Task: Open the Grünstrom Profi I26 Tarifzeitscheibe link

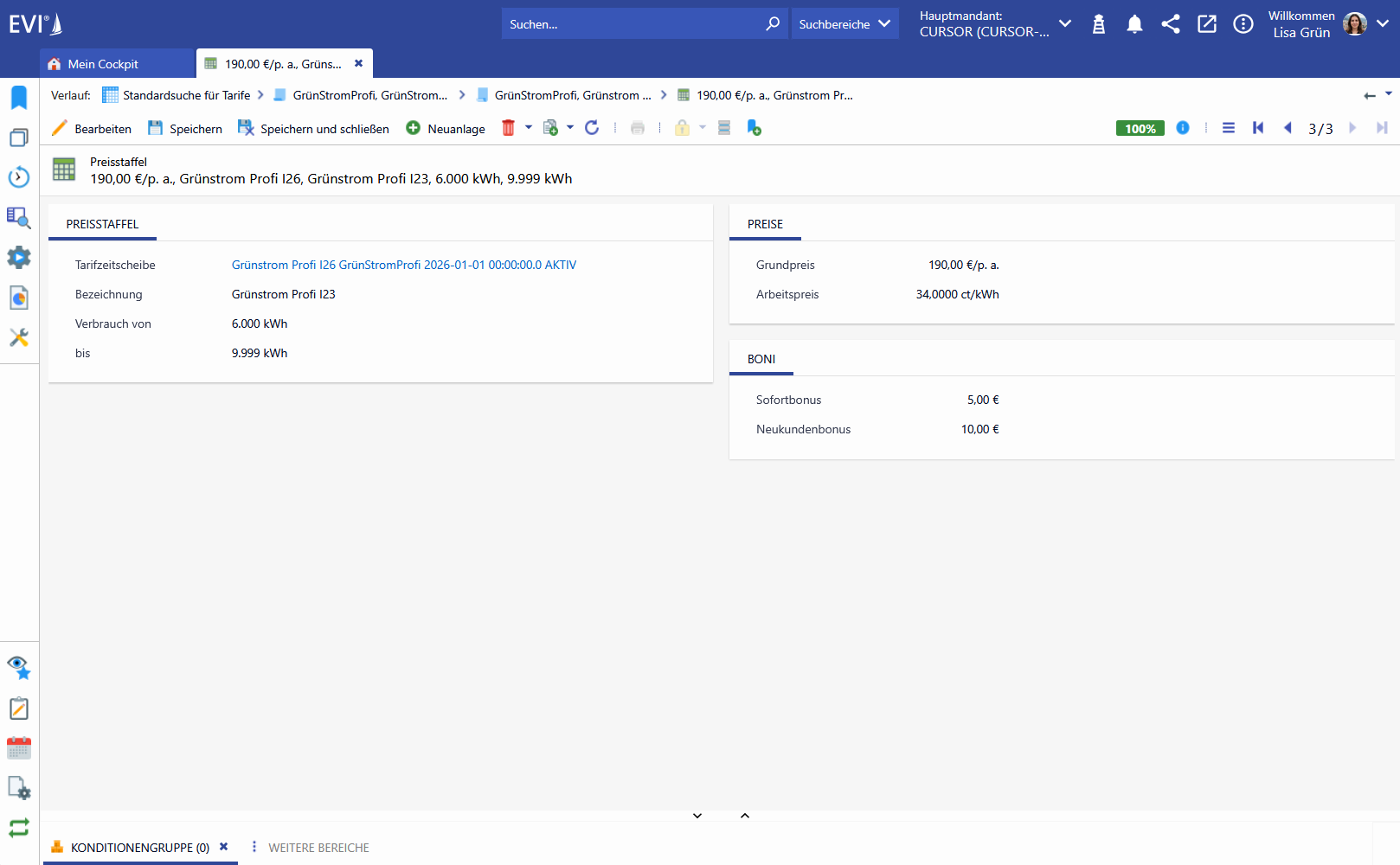Action: coord(404,265)
